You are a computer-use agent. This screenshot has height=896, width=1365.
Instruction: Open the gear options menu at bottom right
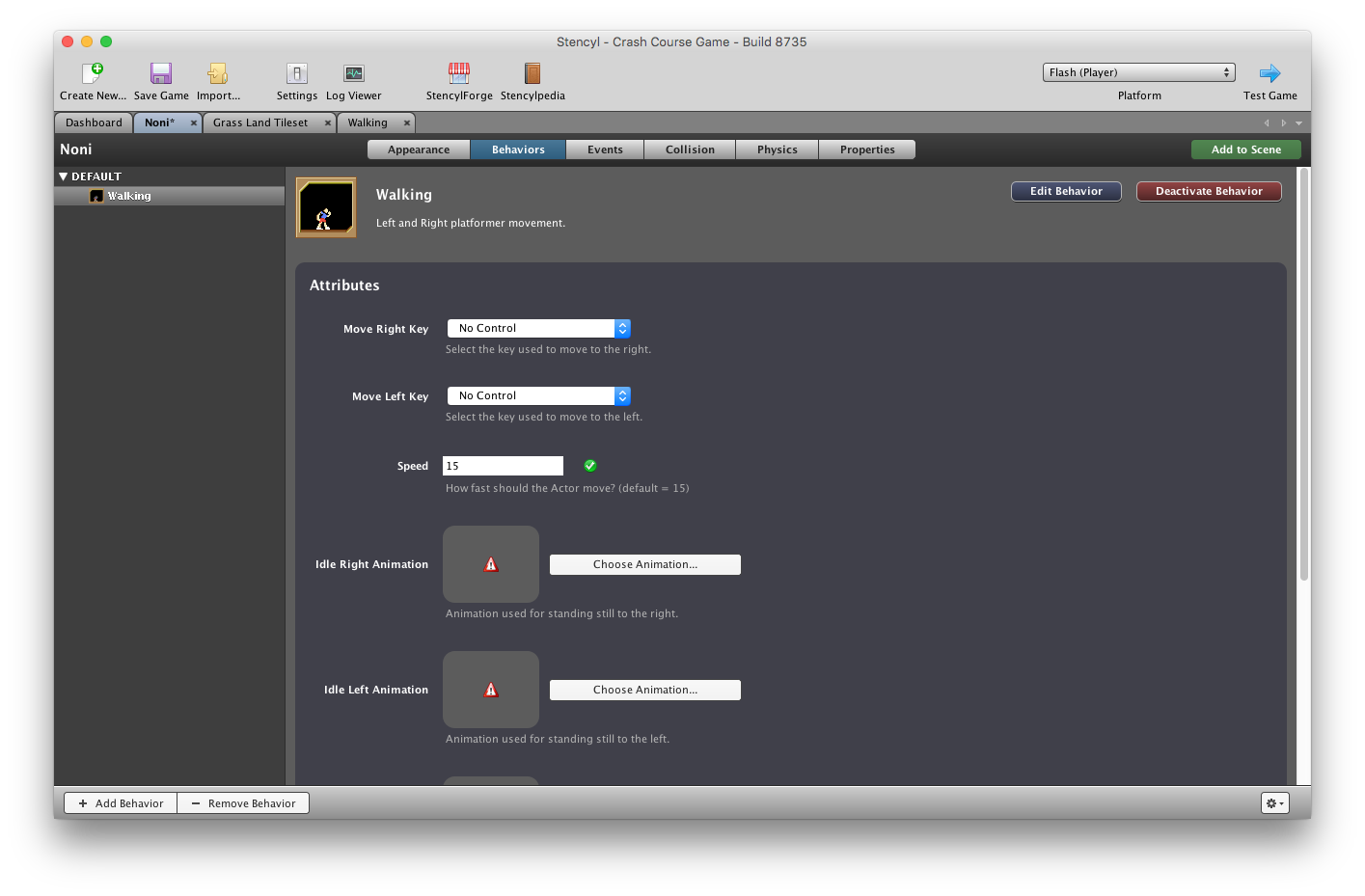coord(1274,803)
